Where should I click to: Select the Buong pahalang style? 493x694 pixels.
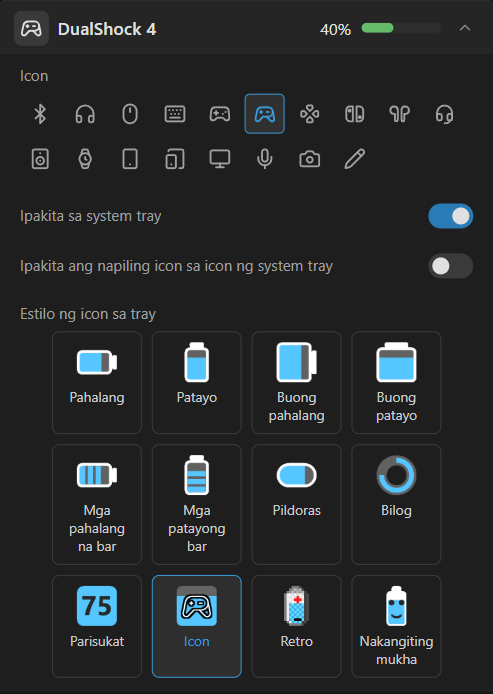click(297, 382)
